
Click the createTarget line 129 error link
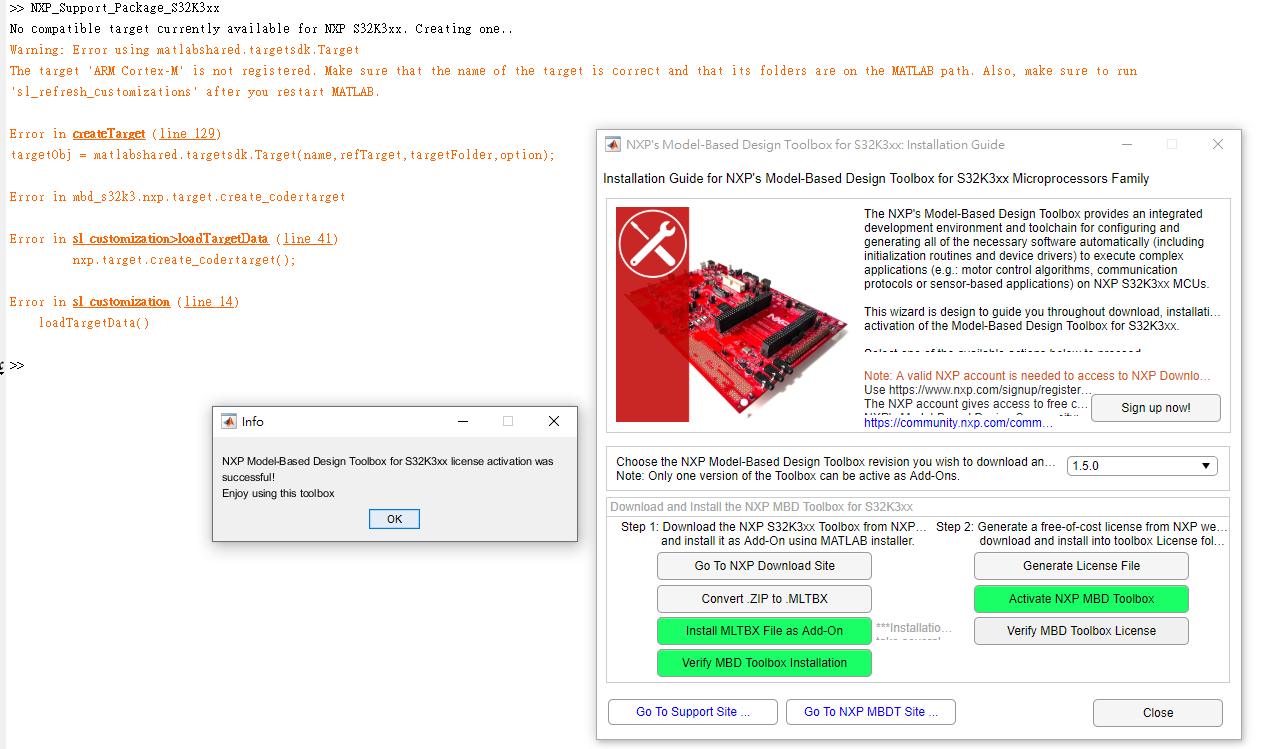107,133
